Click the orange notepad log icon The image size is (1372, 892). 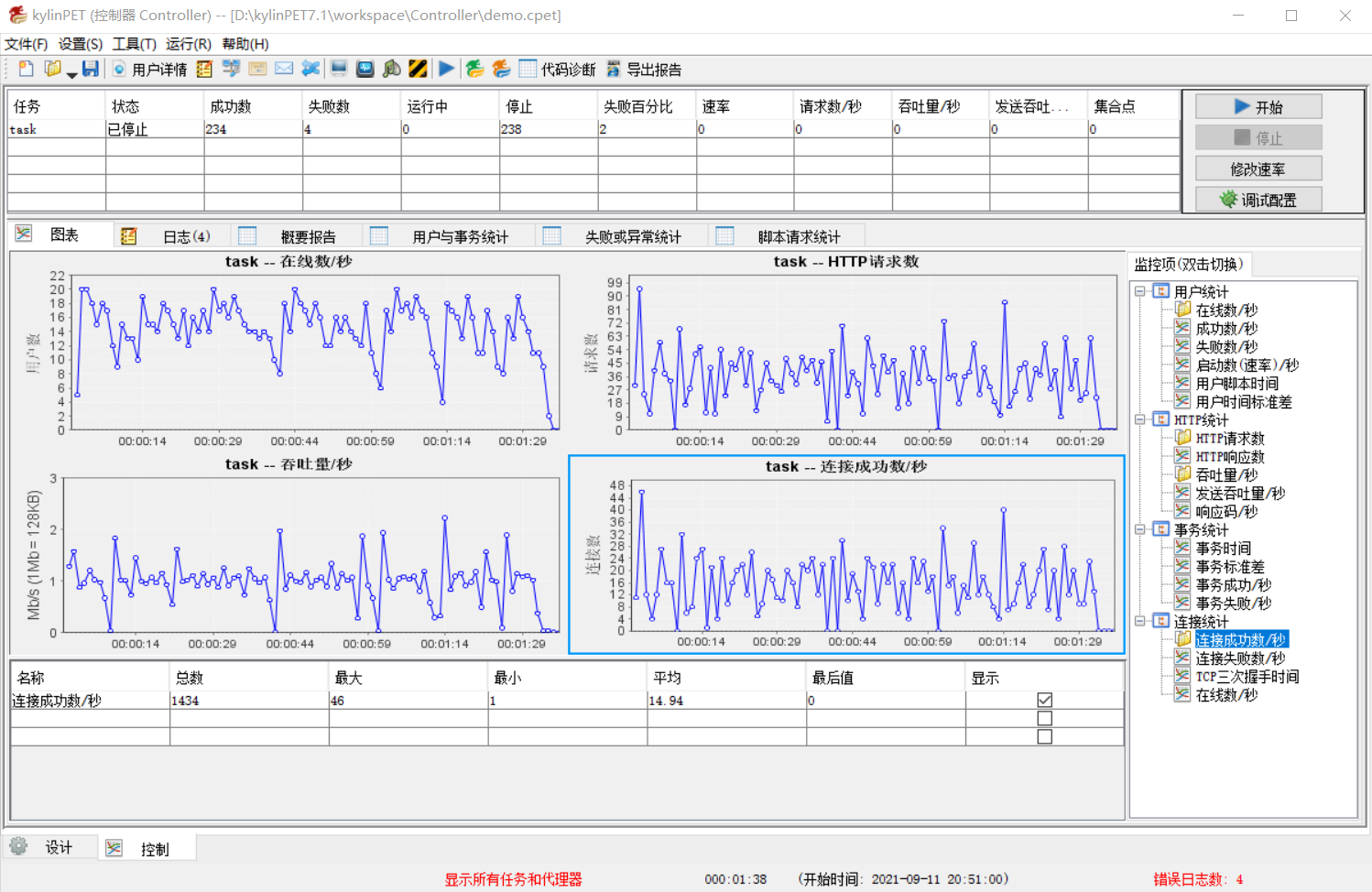204,69
